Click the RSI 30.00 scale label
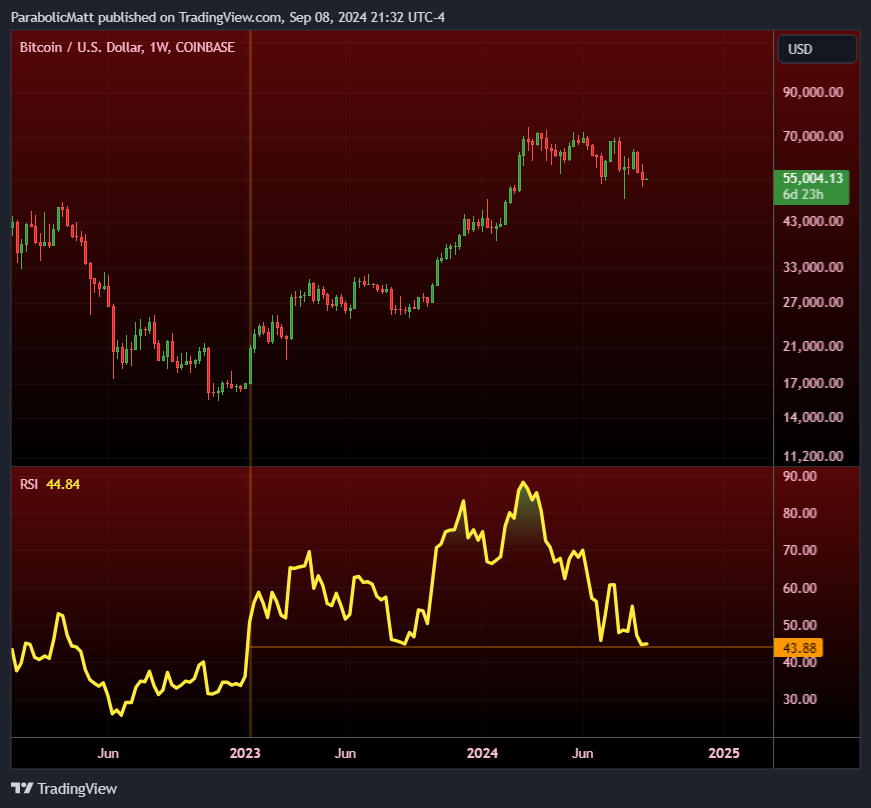 tap(799, 699)
